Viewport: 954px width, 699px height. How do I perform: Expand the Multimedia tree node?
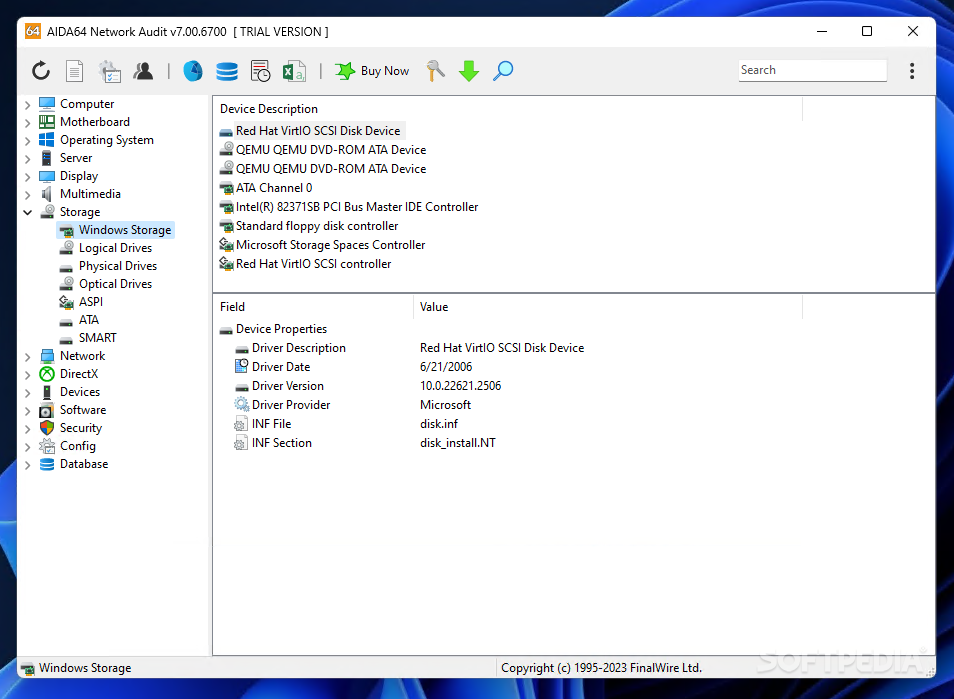(x=27, y=195)
